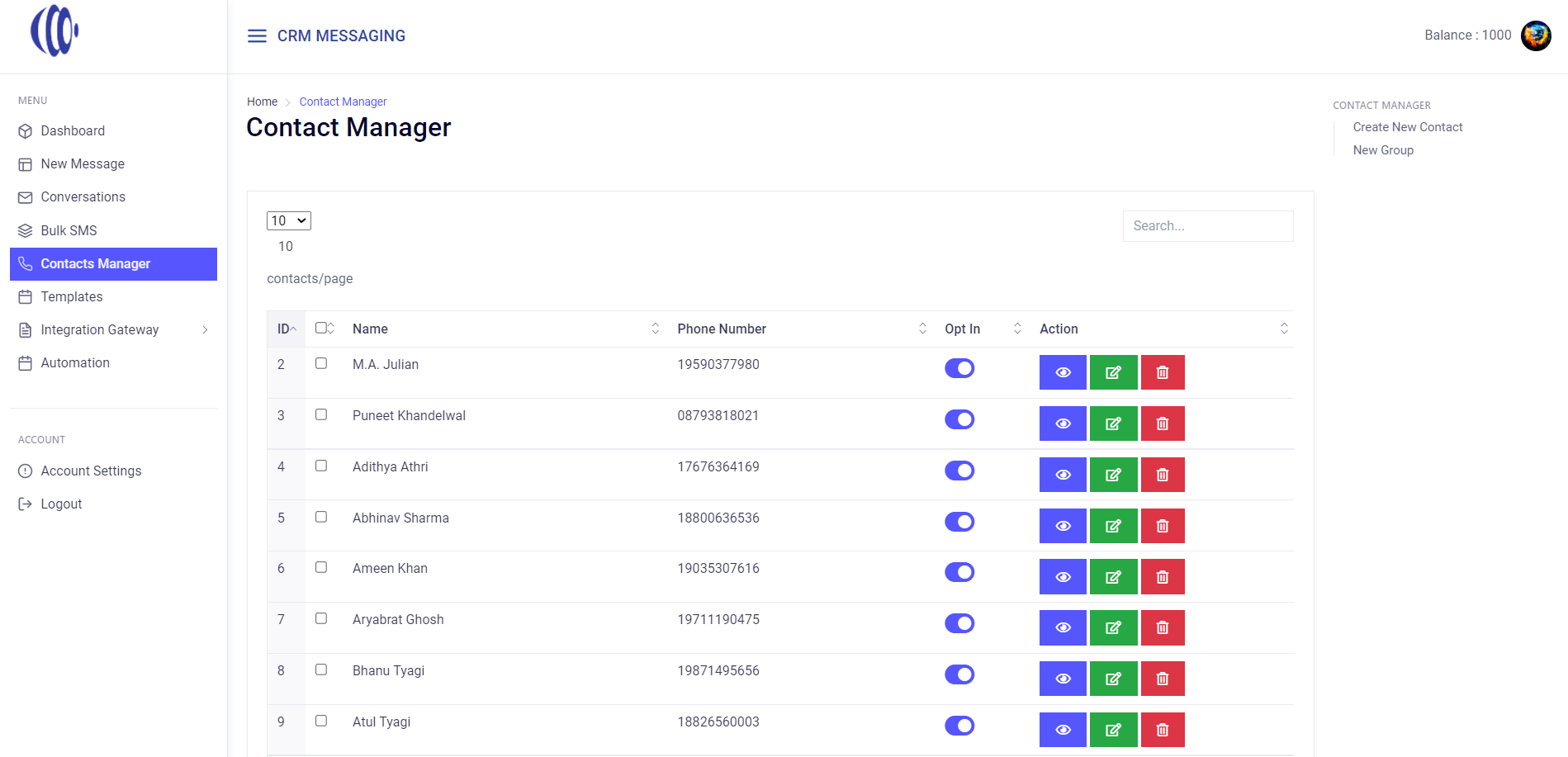This screenshot has width=1568, height=757.
Task: Select checkbox for Puneet Khandelwal
Action: click(321, 414)
